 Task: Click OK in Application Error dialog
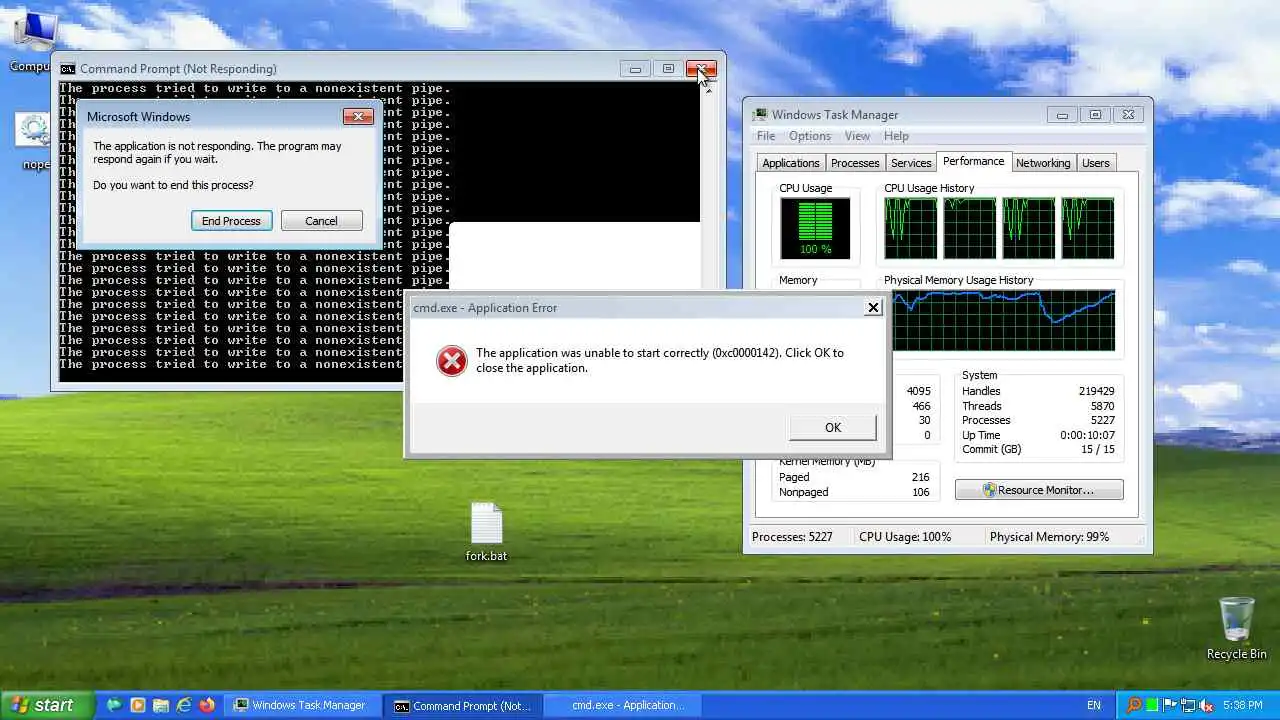click(833, 427)
